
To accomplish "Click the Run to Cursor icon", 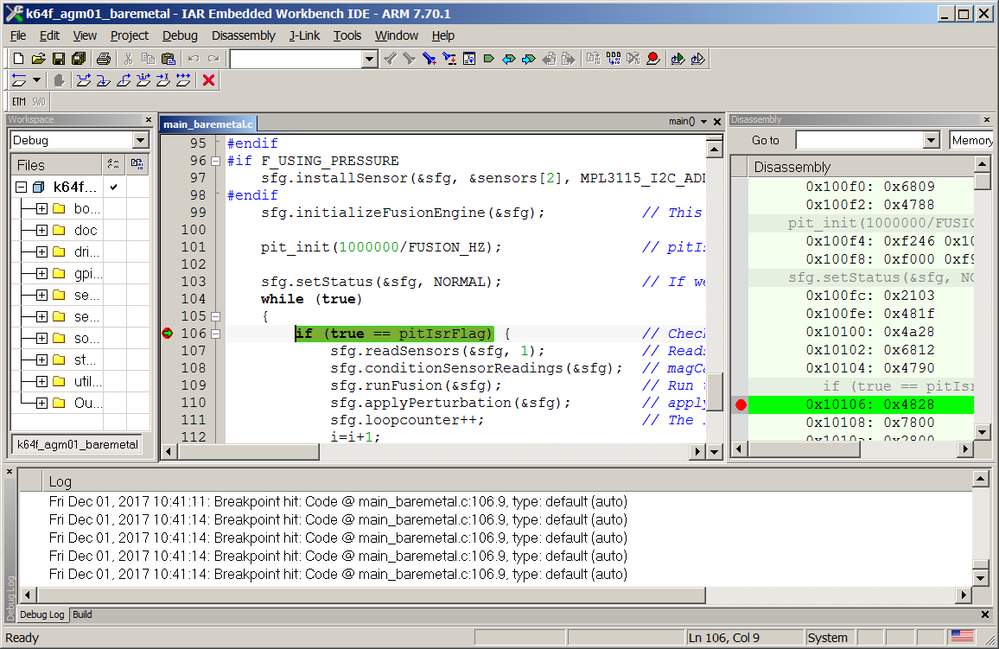I will click(x=163, y=81).
